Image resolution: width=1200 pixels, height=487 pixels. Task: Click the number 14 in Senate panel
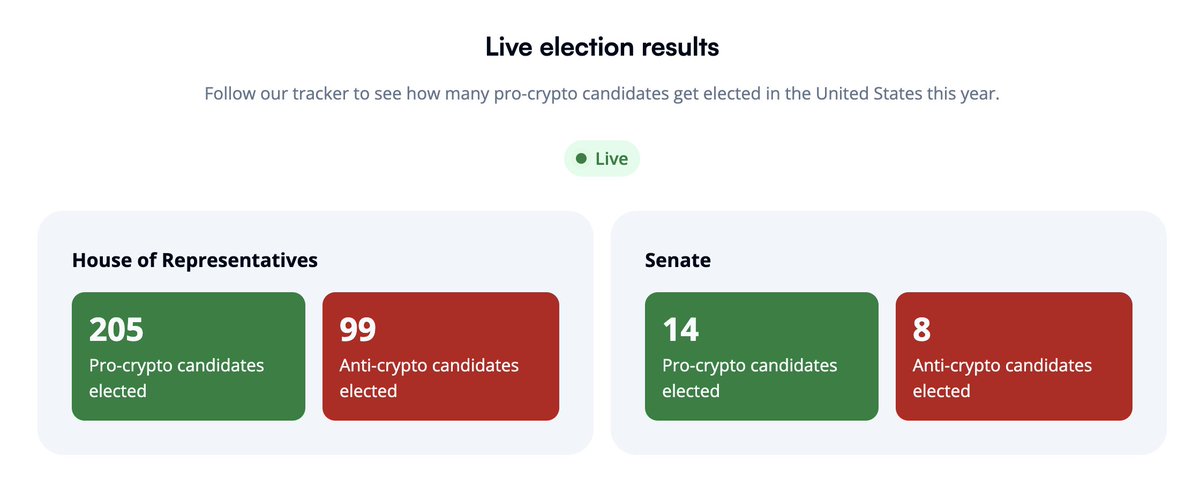point(681,329)
